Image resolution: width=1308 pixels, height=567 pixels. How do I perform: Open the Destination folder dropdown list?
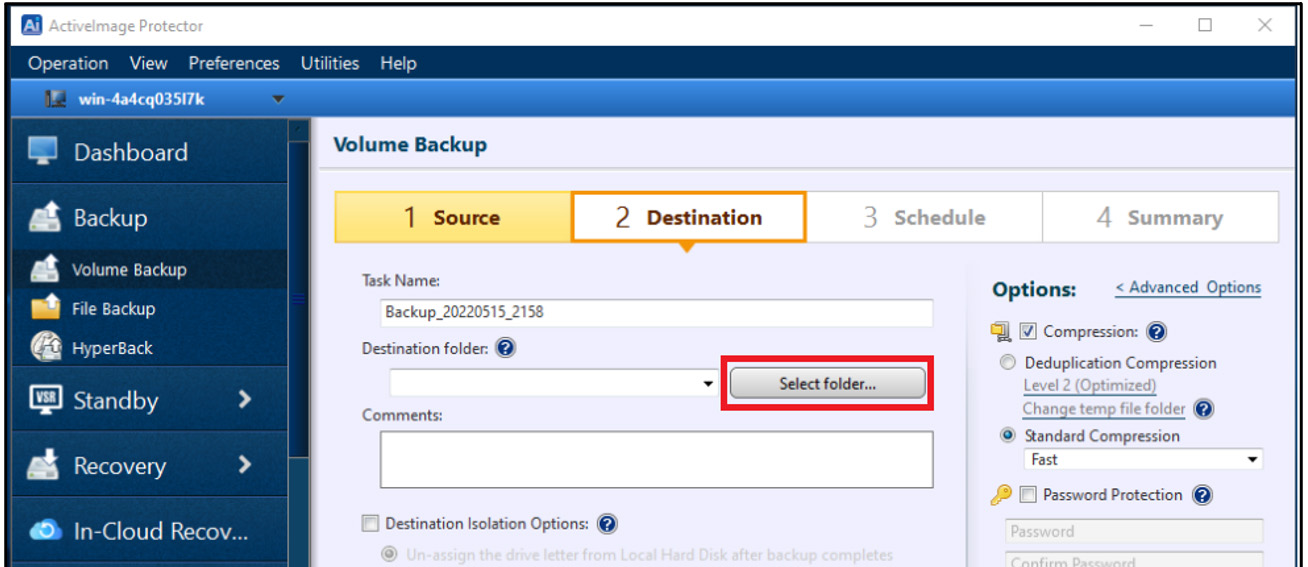click(708, 384)
